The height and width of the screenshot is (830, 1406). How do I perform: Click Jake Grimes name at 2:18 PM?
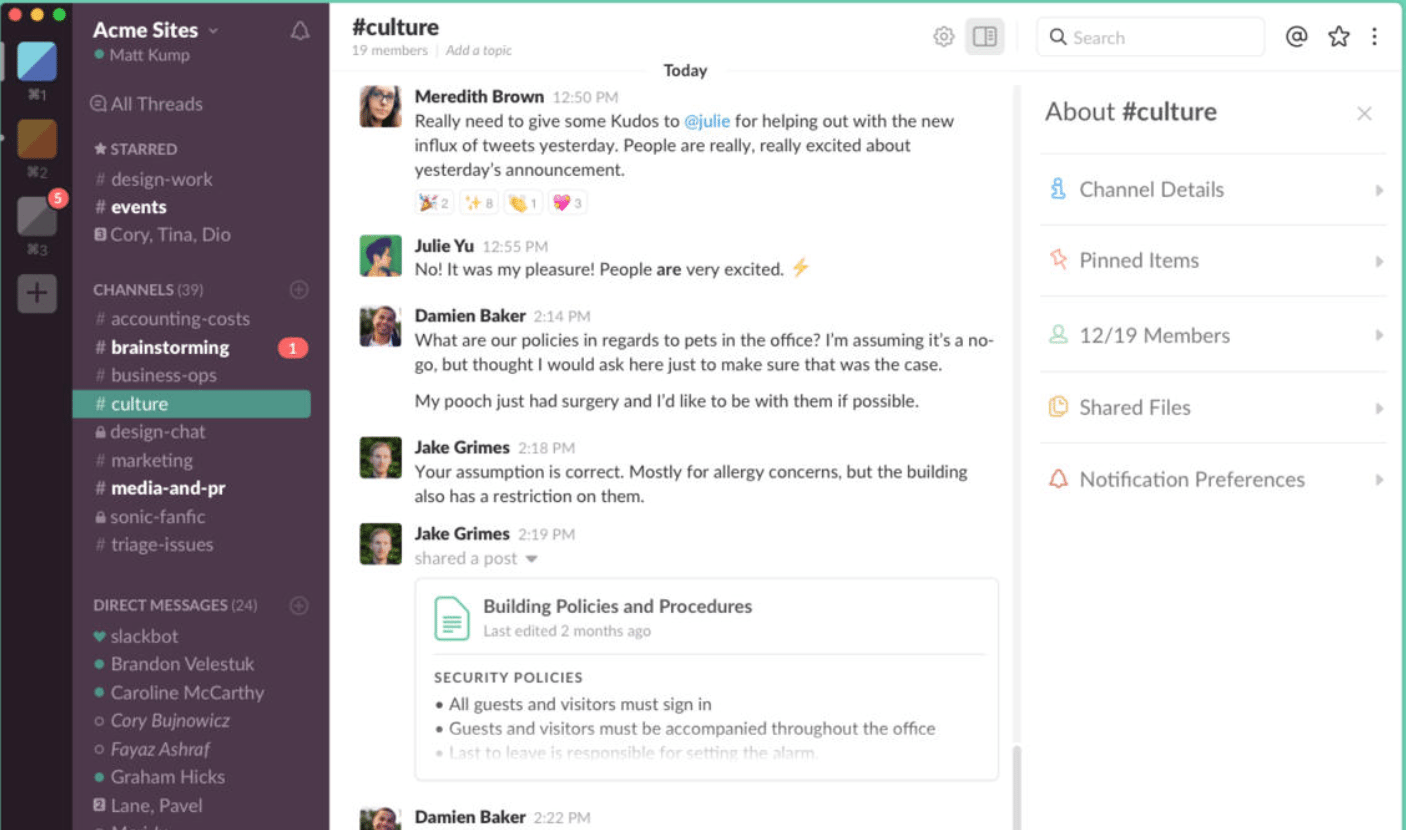pyautogui.click(x=462, y=447)
